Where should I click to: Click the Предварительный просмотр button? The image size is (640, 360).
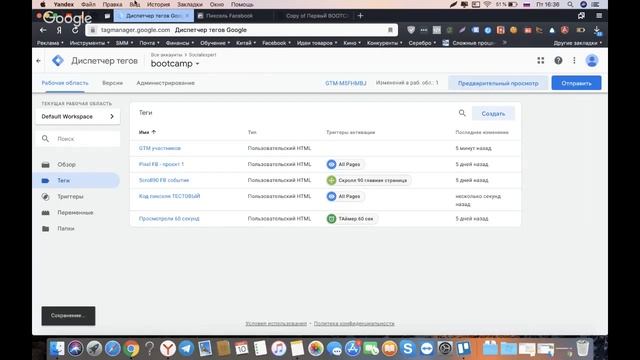(x=498, y=83)
